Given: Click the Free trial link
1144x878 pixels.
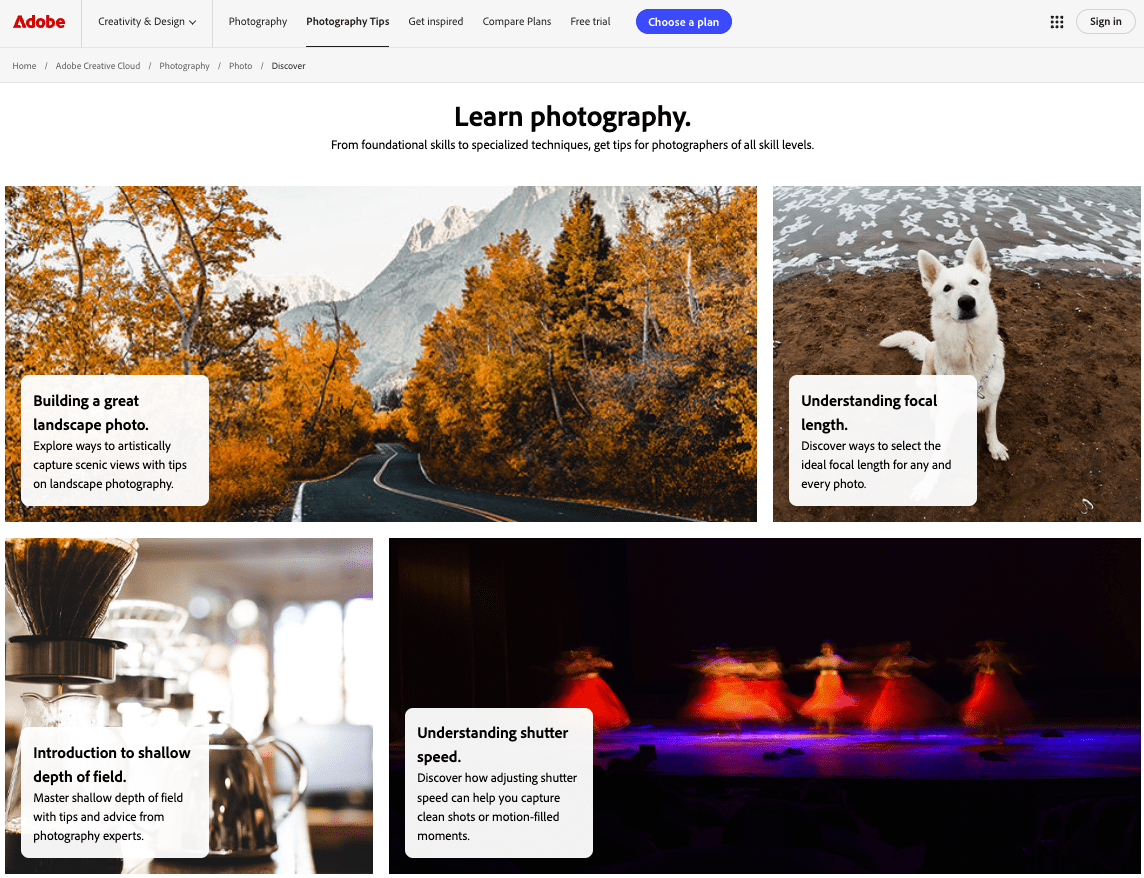Looking at the screenshot, I should [x=590, y=22].
